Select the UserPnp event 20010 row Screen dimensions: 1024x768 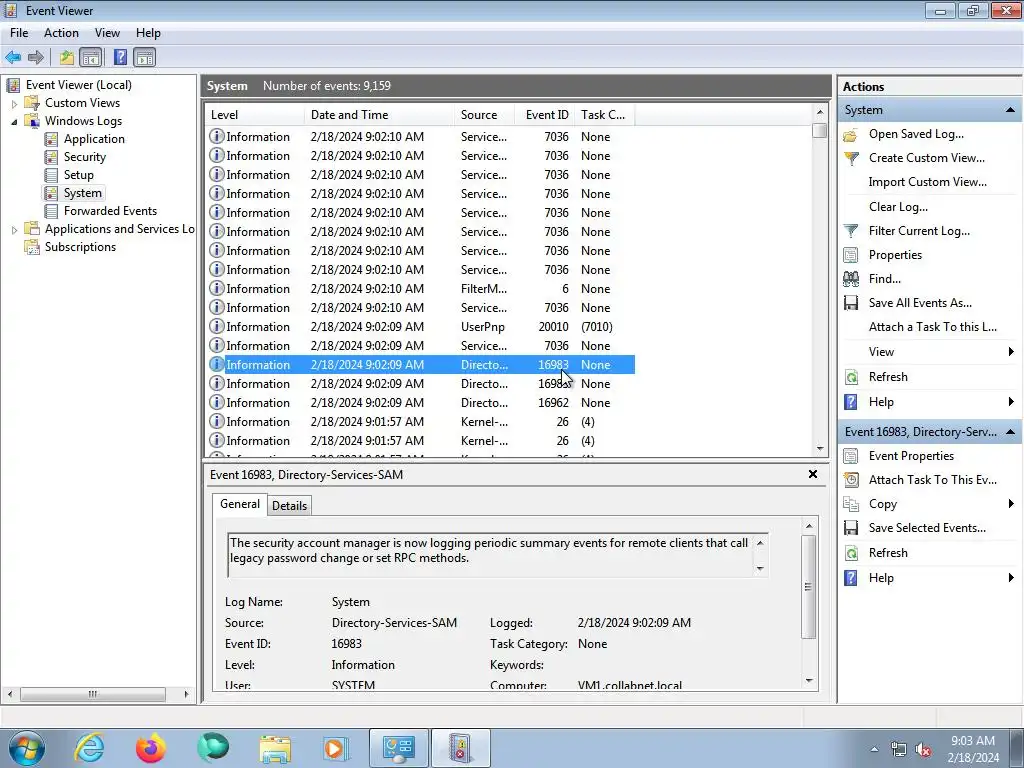[x=421, y=327]
